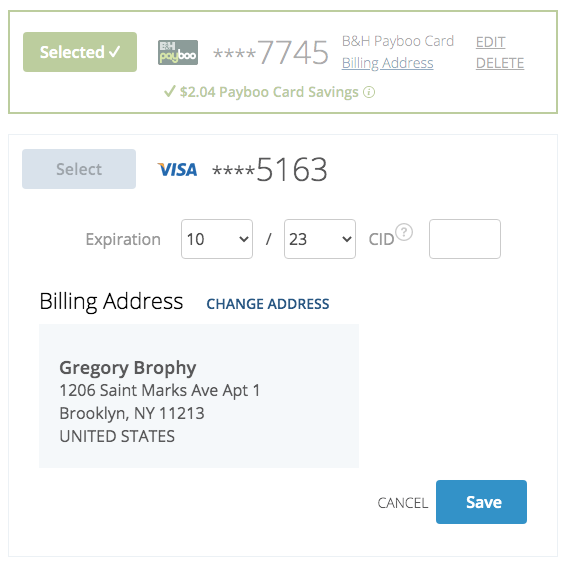This screenshot has height=574, width=586.
Task: Open the expiration year dropdown
Action: point(320,239)
